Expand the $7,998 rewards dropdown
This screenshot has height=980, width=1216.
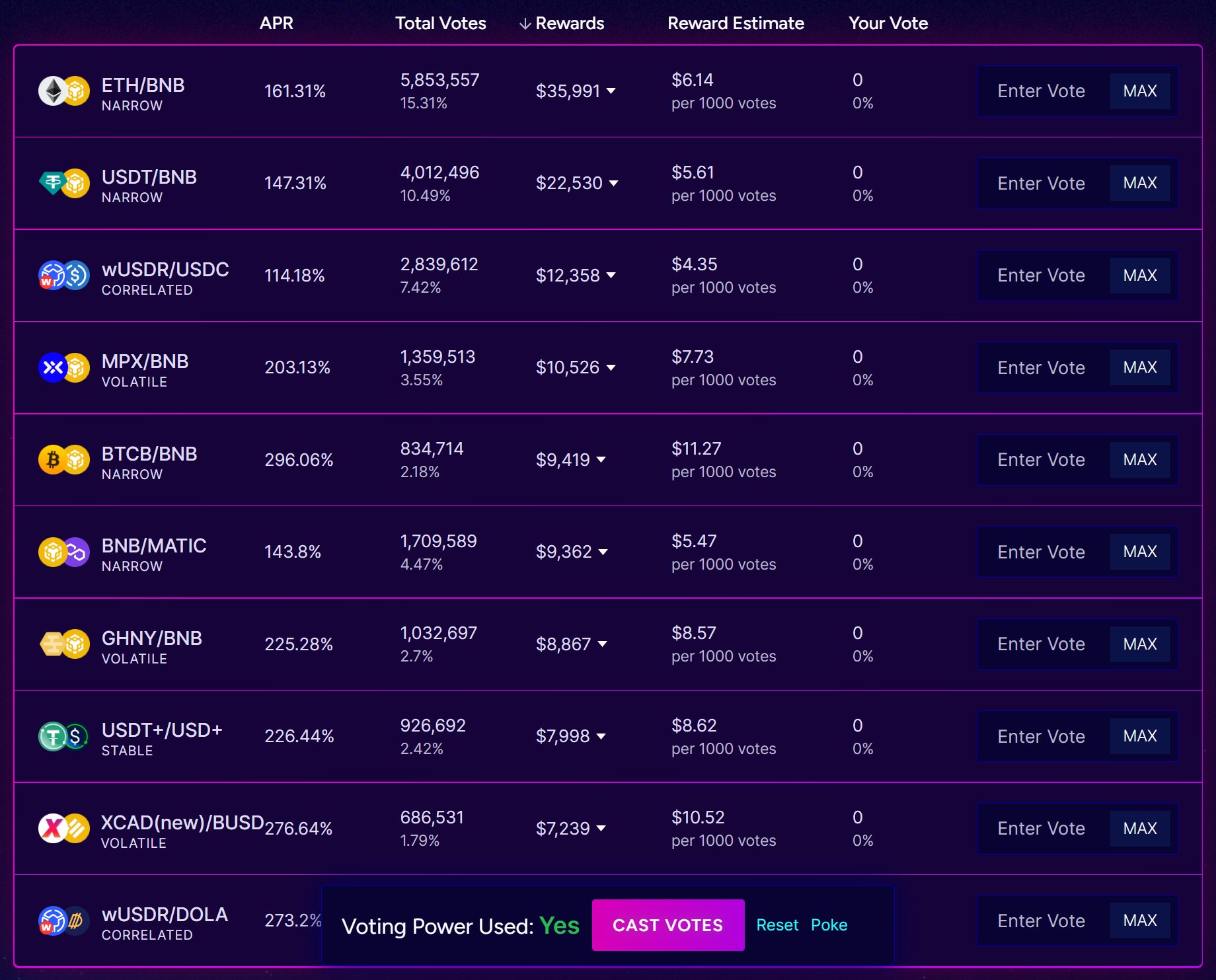tap(601, 736)
